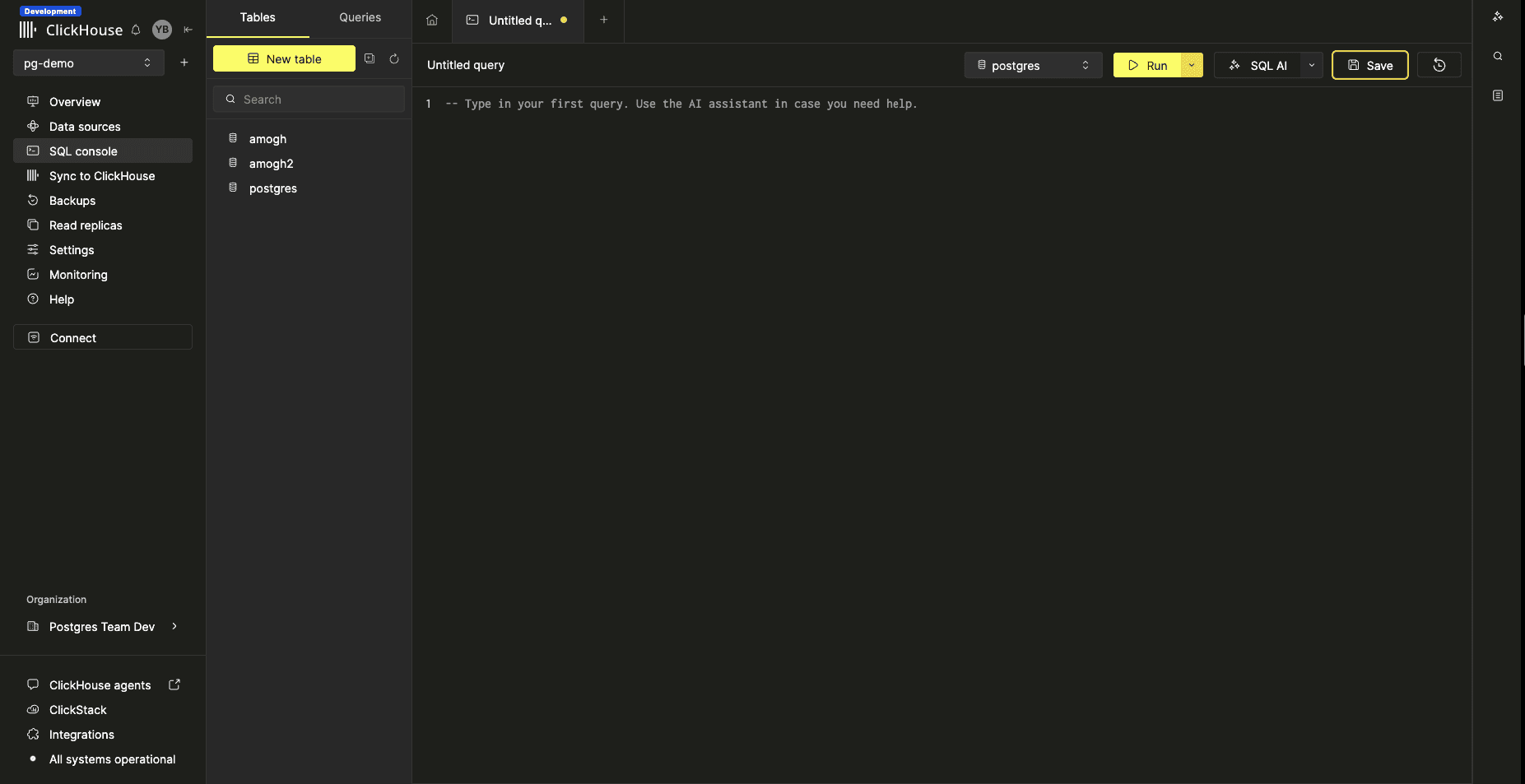Open Integrations link
The width and height of the screenshot is (1525, 784).
pos(81,735)
